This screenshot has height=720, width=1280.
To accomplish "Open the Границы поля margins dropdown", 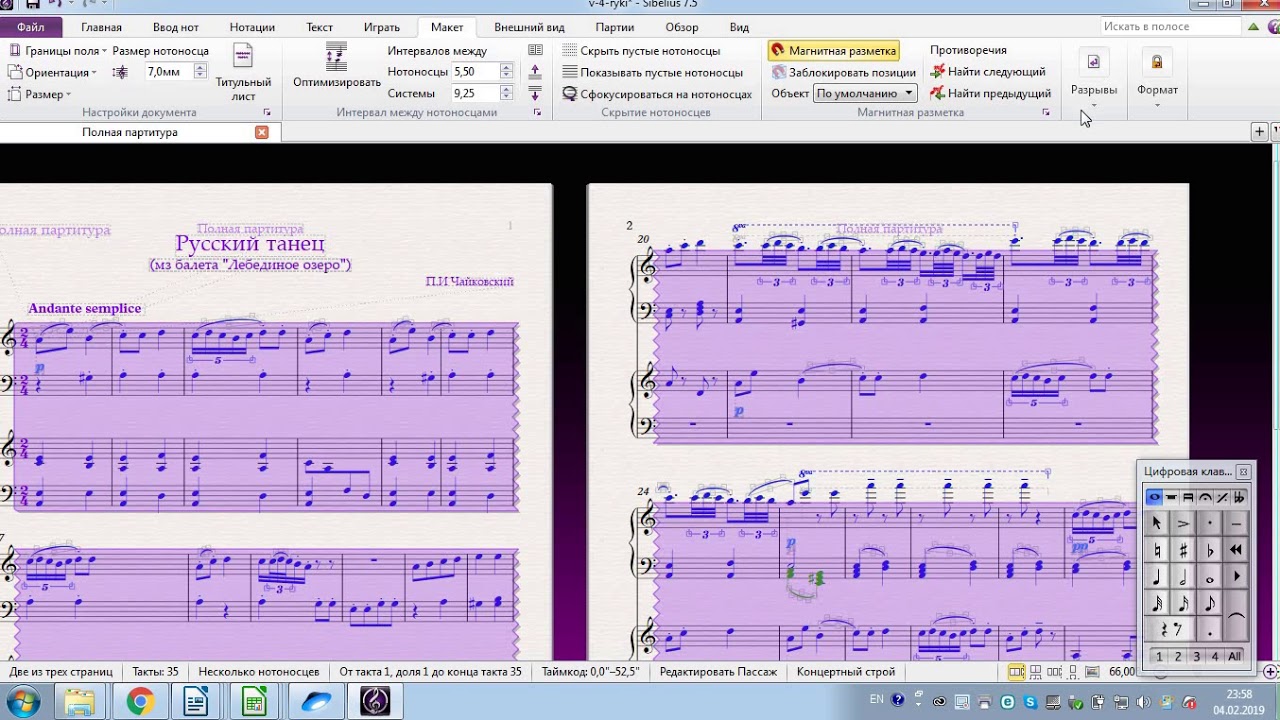I will (58, 50).
